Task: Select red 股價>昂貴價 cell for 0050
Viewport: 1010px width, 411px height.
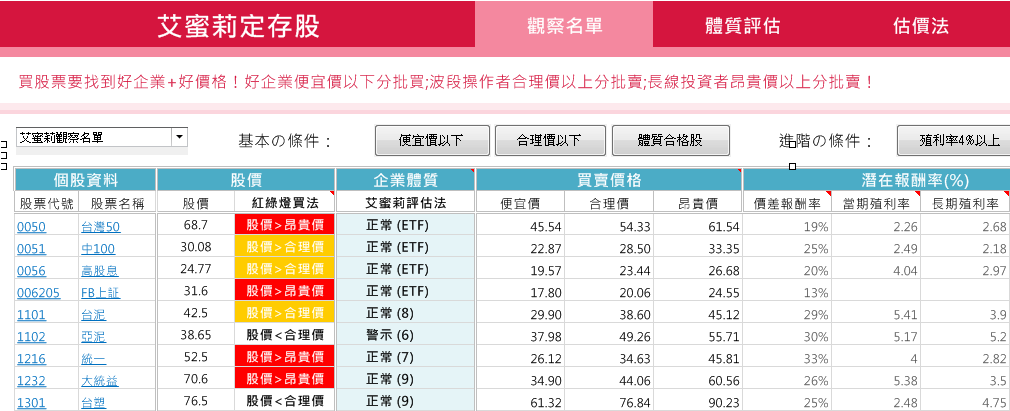Action: 285,225
